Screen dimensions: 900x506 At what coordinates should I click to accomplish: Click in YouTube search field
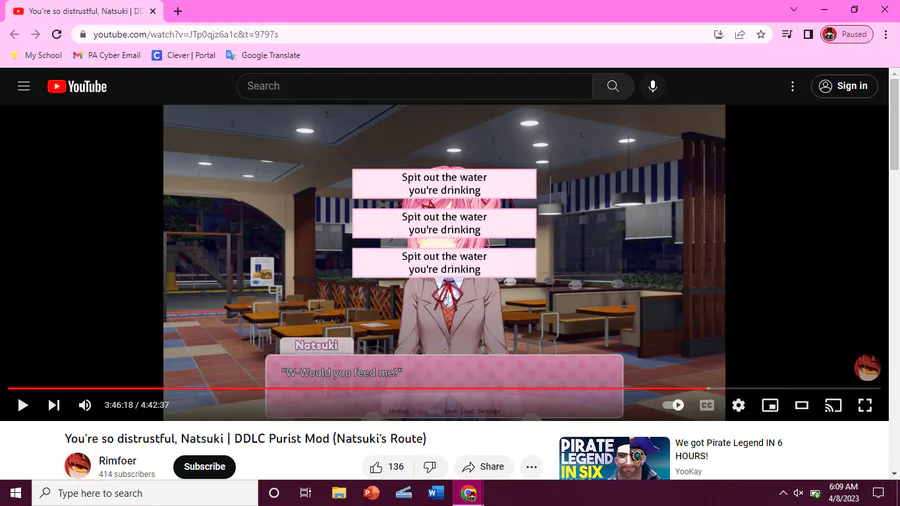coord(414,86)
